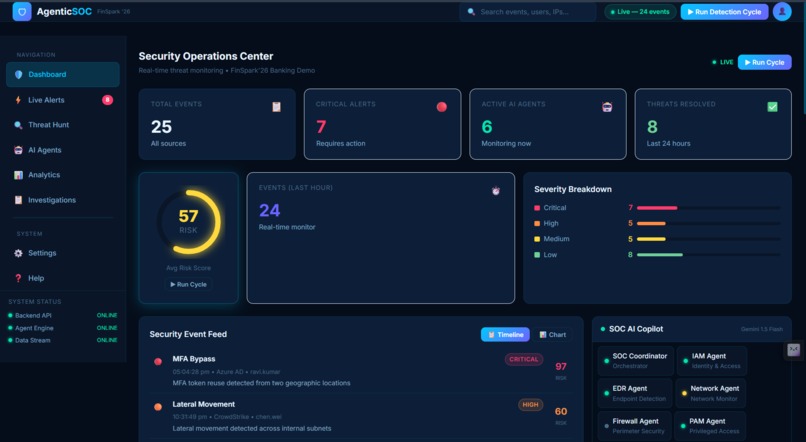Screen dimensions: 806x442
Task: Click the robot icon on Active AI Agents card
Action: (x=607, y=107)
